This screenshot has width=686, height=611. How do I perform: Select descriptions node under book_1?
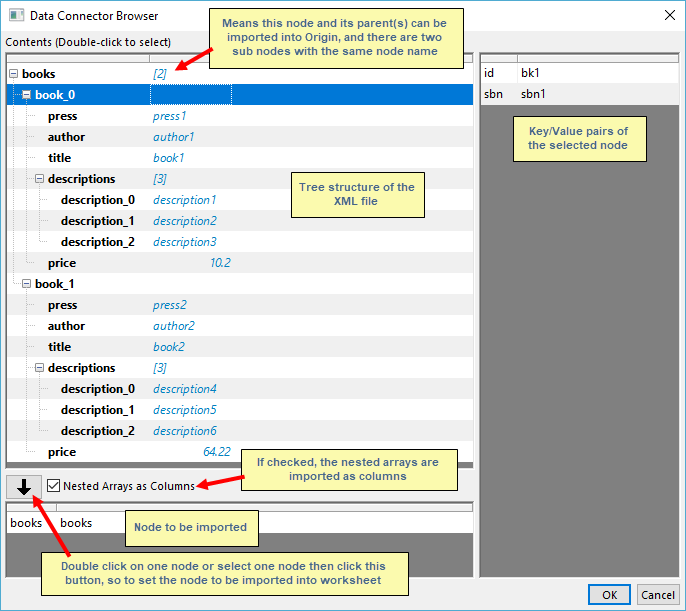click(240, 368)
